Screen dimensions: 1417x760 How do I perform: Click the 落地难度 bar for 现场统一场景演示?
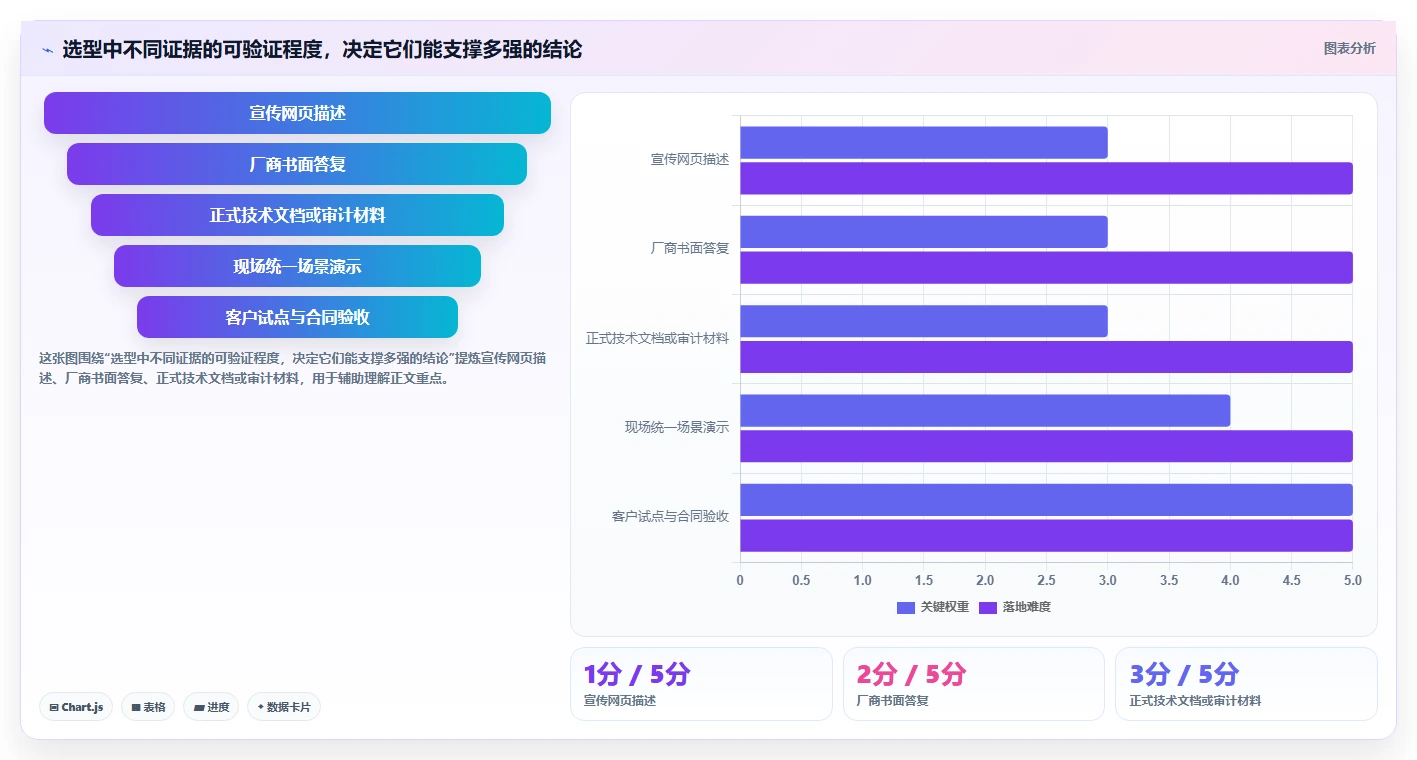(x=1046, y=446)
